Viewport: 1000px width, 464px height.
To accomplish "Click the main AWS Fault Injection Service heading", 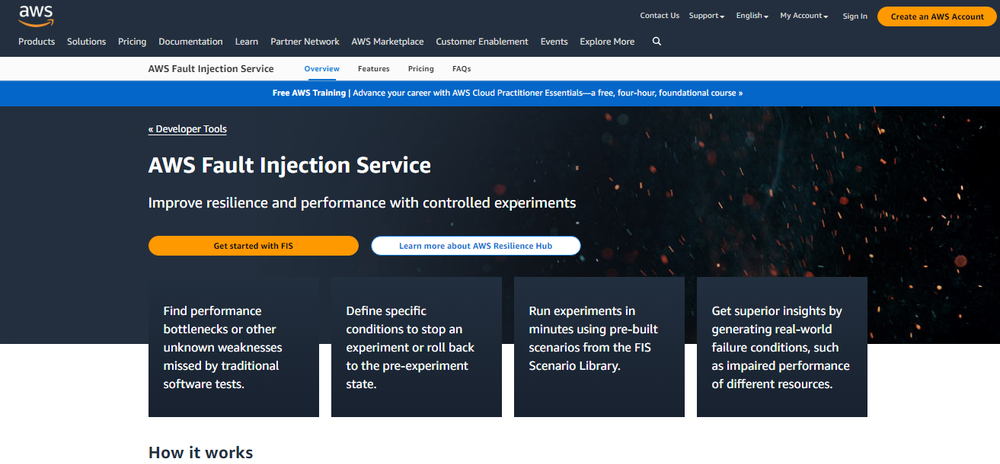I will pos(290,166).
